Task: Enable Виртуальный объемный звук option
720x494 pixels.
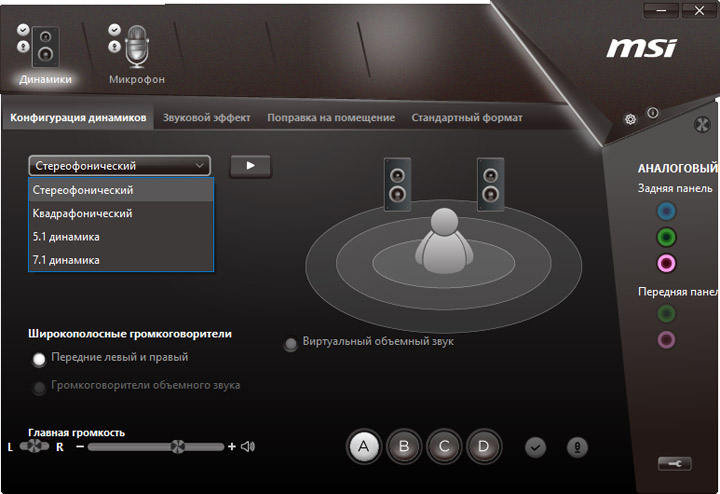Action: (290, 344)
